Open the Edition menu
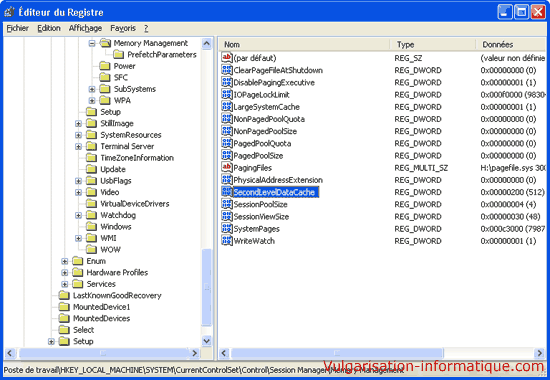 point(49,28)
